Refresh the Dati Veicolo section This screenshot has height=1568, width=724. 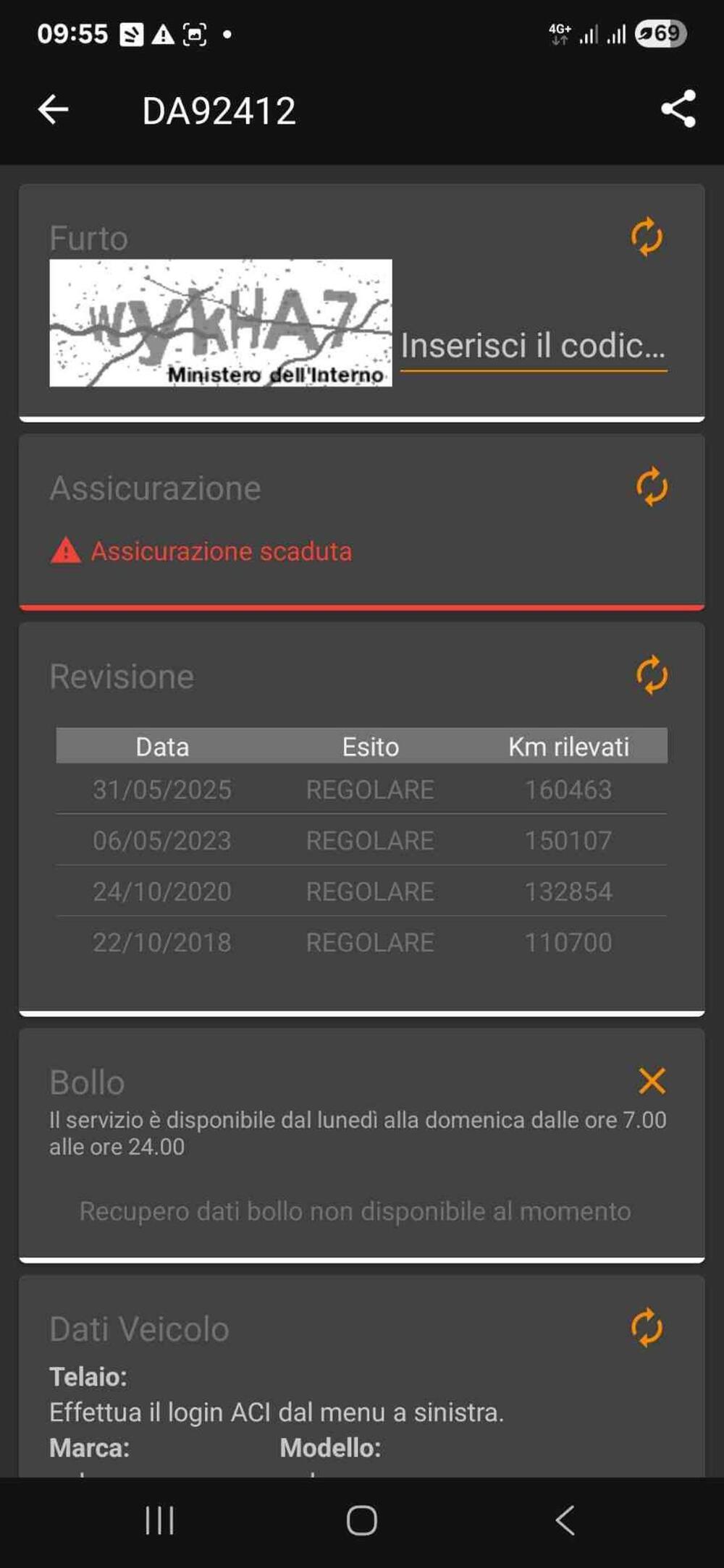pos(647,1327)
